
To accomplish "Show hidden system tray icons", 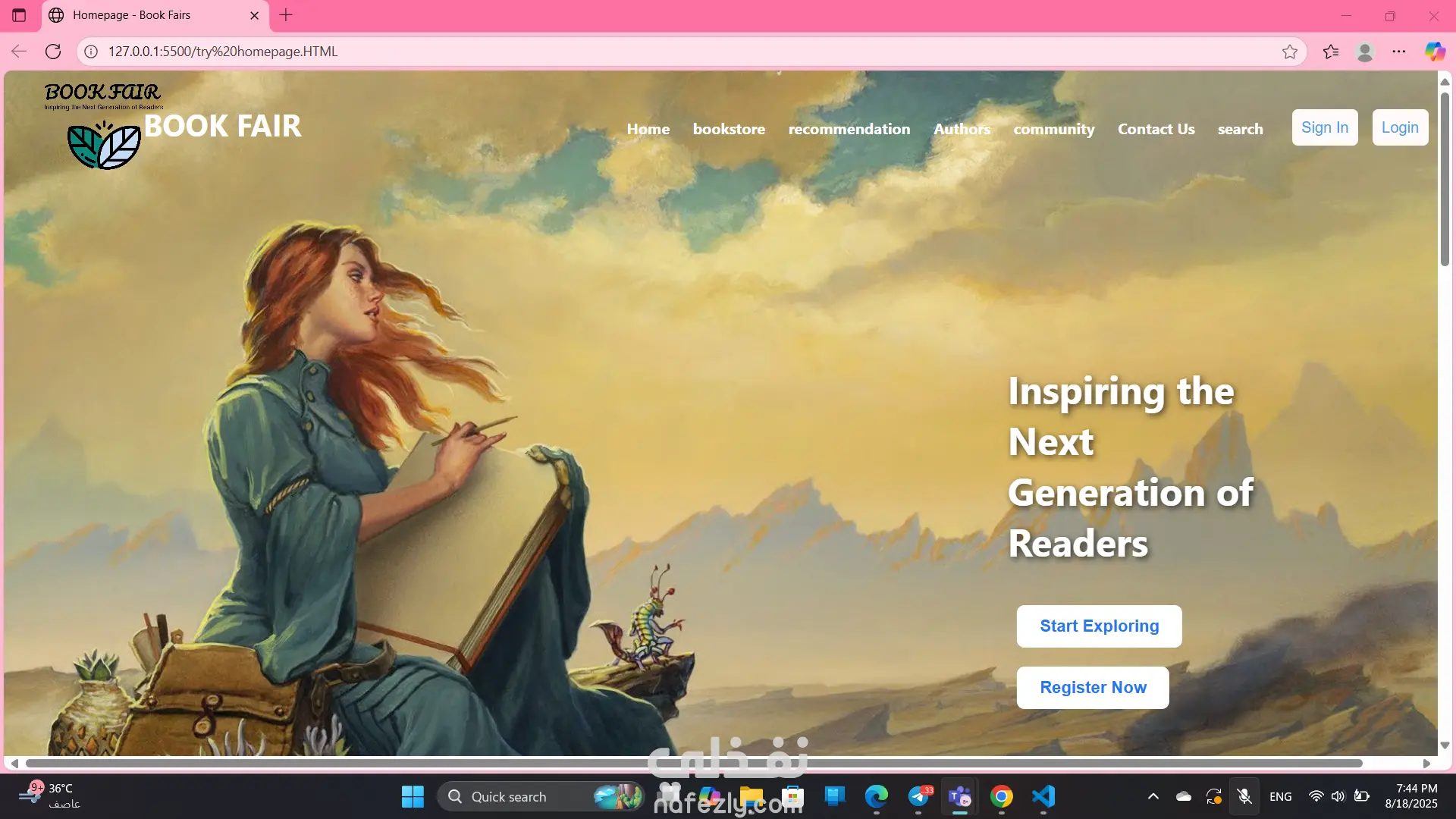I will pyautogui.click(x=1153, y=796).
